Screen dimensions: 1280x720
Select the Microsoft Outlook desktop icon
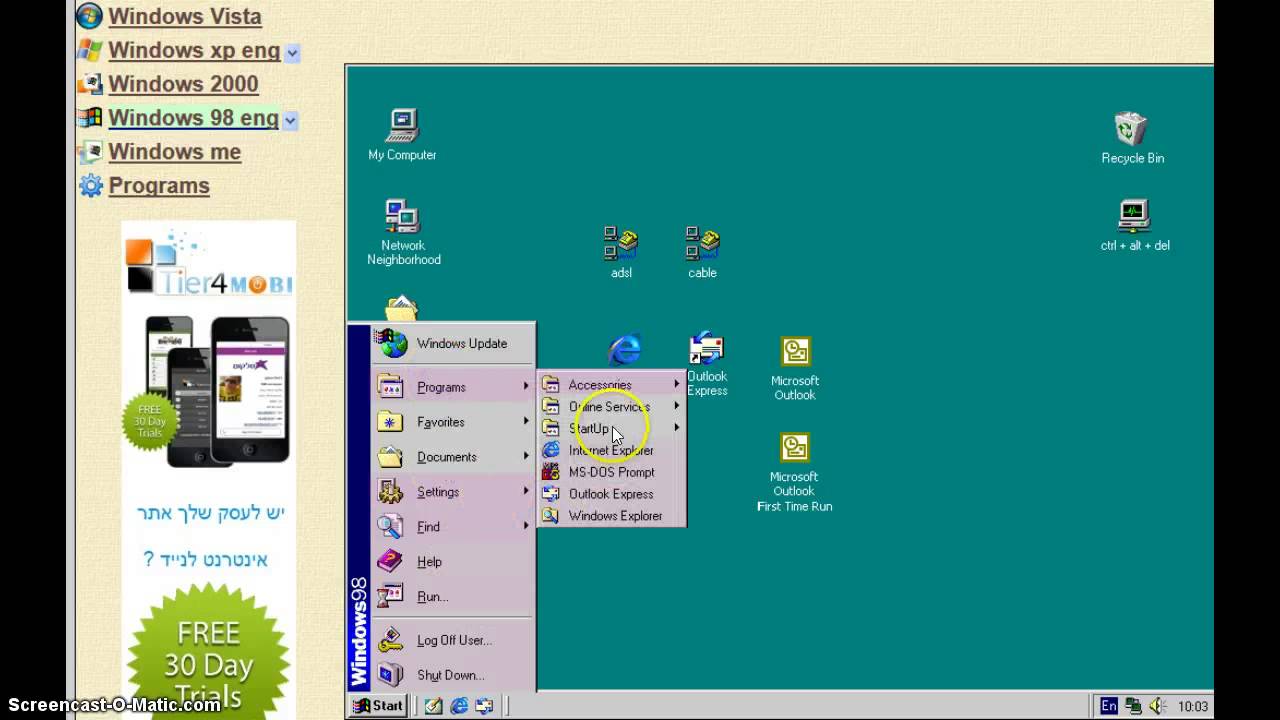pos(795,368)
